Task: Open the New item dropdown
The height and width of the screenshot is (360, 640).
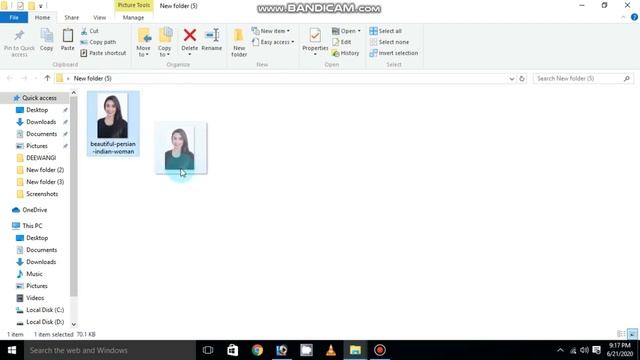Action: coord(271,31)
